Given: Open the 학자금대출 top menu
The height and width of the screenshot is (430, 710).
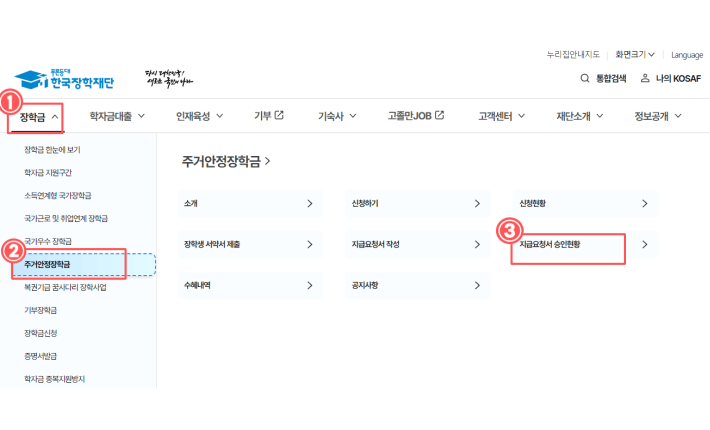Looking at the screenshot, I should pyautogui.click(x=117, y=116).
